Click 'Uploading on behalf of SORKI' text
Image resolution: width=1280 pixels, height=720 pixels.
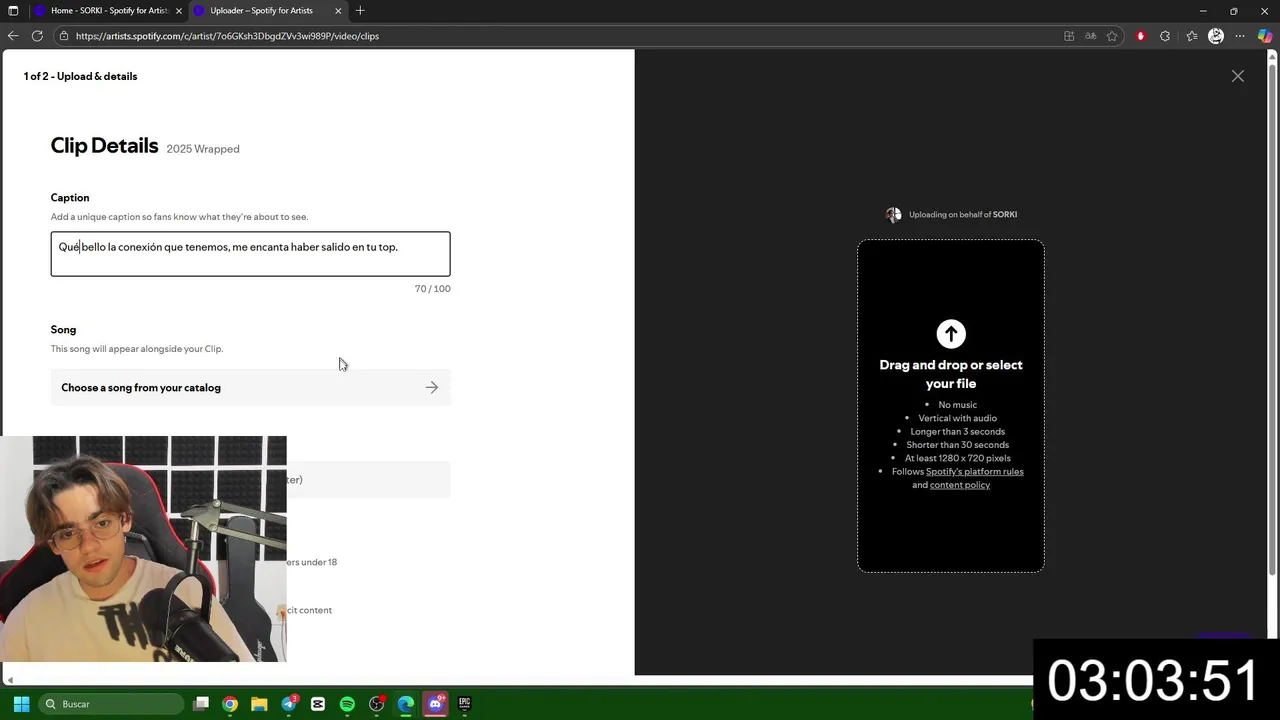pos(963,215)
